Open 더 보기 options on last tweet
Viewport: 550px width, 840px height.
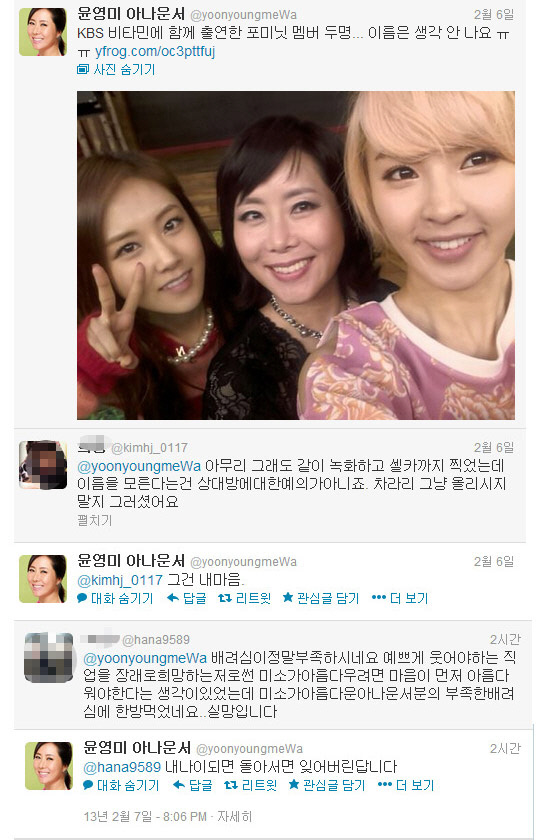406,785
